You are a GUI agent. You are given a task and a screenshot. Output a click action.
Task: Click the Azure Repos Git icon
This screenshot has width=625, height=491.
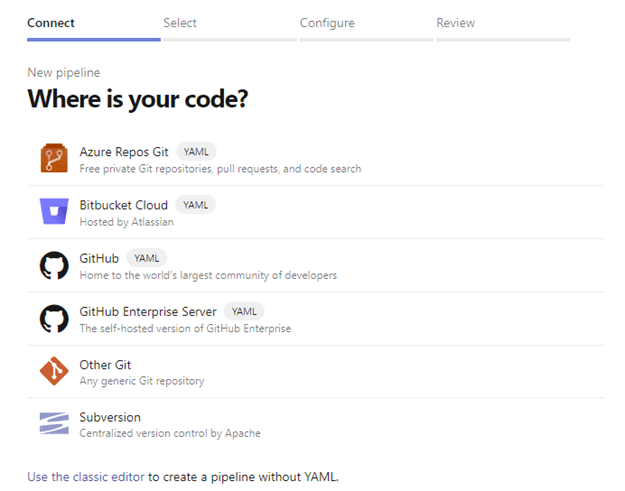(x=53, y=159)
